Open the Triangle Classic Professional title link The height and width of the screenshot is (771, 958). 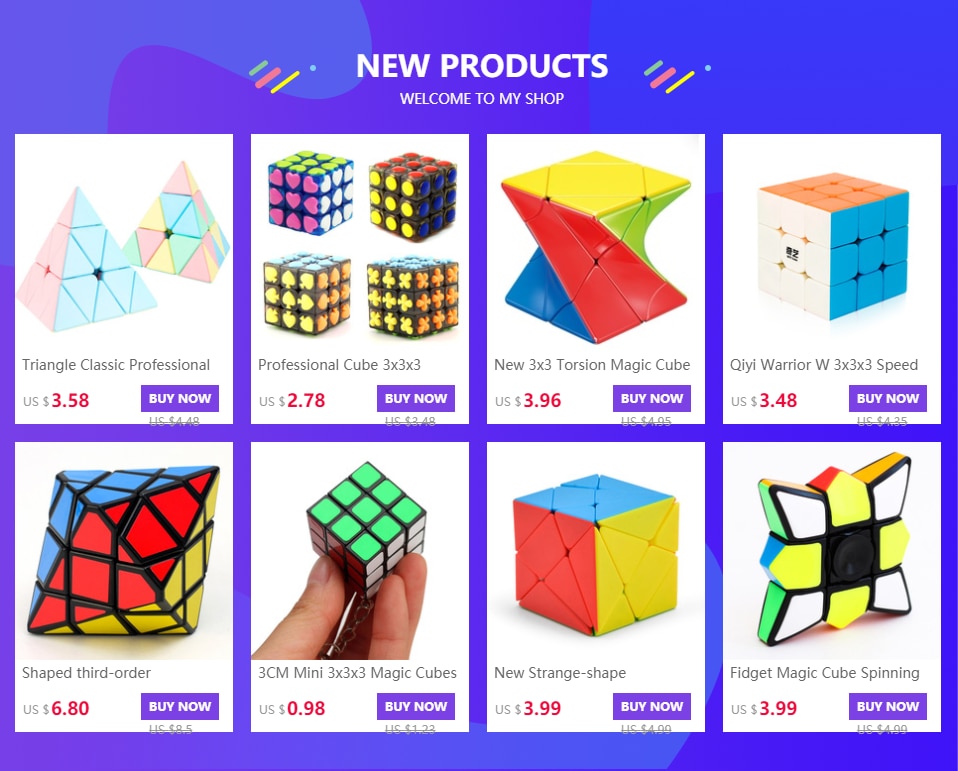click(x=116, y=365)
